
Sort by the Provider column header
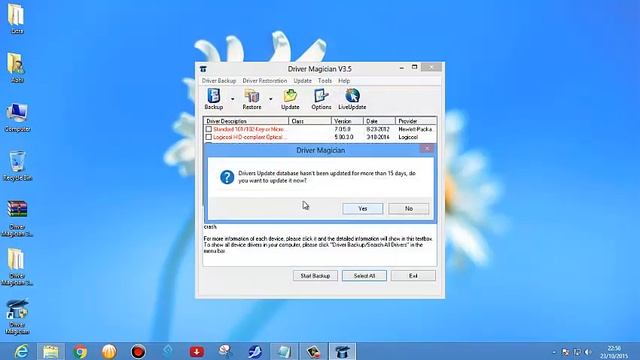click(416, 121)
